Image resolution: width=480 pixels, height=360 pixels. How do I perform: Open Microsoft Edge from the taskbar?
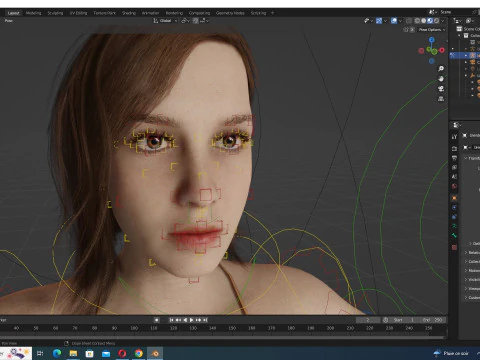[57, 353]
